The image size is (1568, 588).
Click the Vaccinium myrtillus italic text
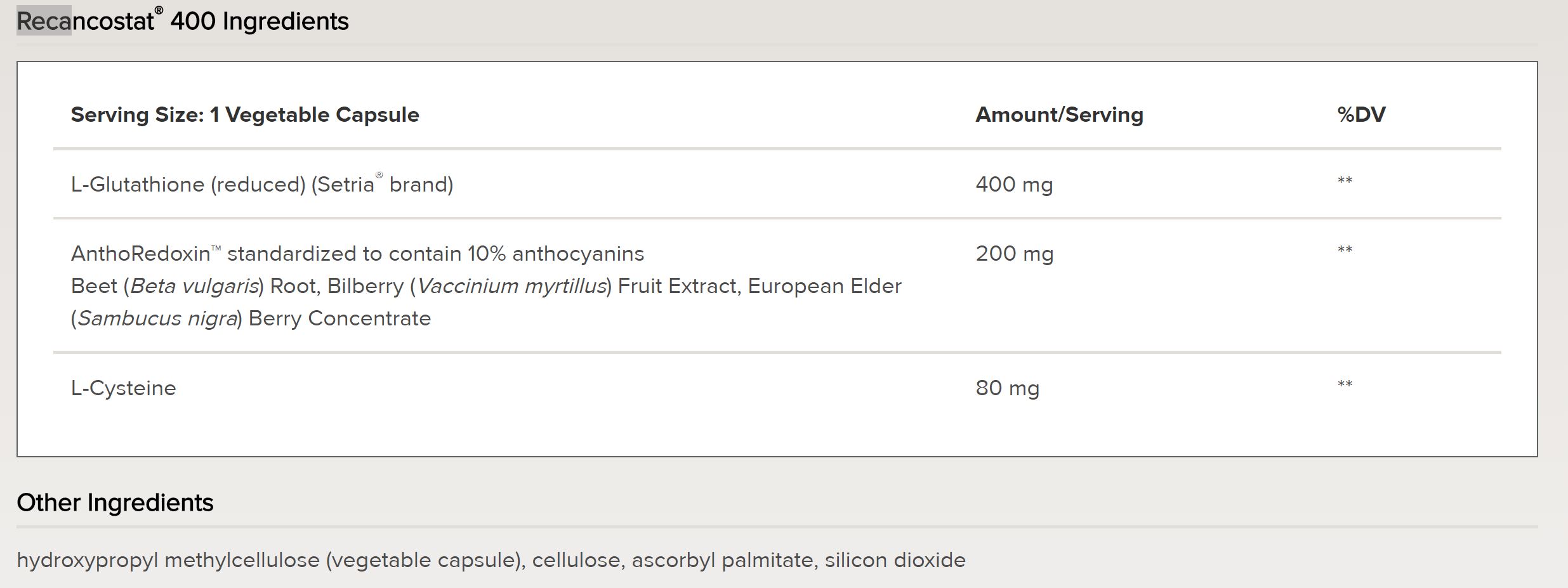click(511, 286)
